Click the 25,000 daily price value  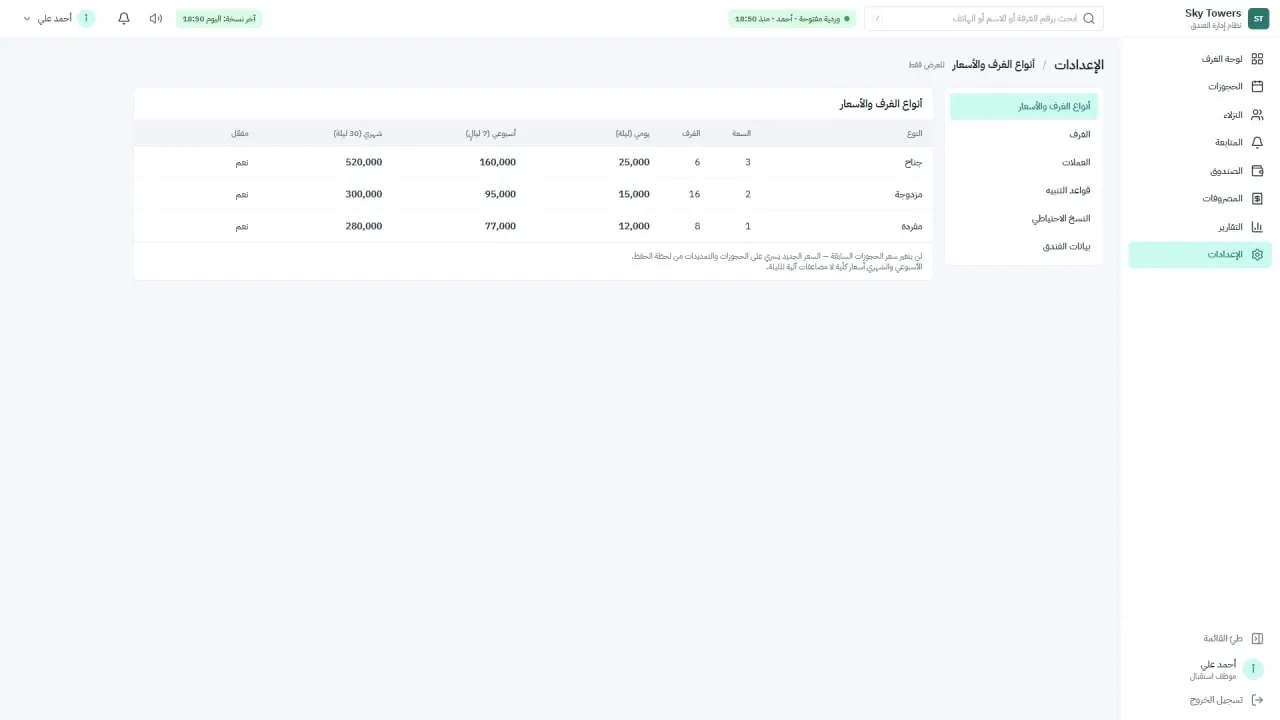[x=634, y=162]
